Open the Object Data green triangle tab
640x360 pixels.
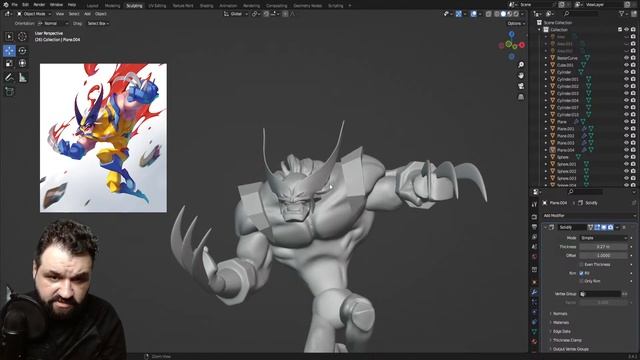534,331
